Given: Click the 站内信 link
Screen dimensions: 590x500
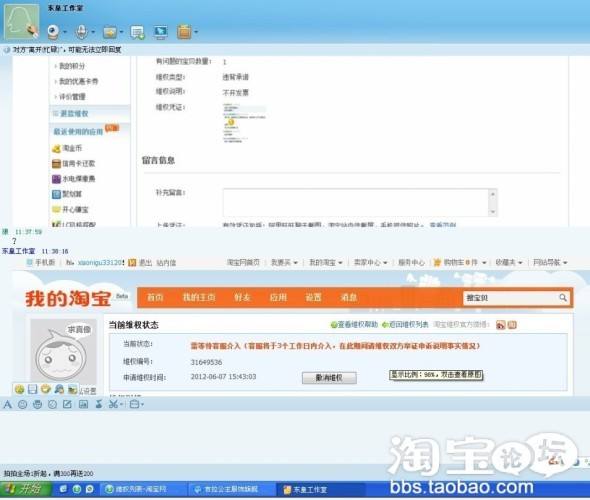Looking at the screenshot, I should (166, 263).
